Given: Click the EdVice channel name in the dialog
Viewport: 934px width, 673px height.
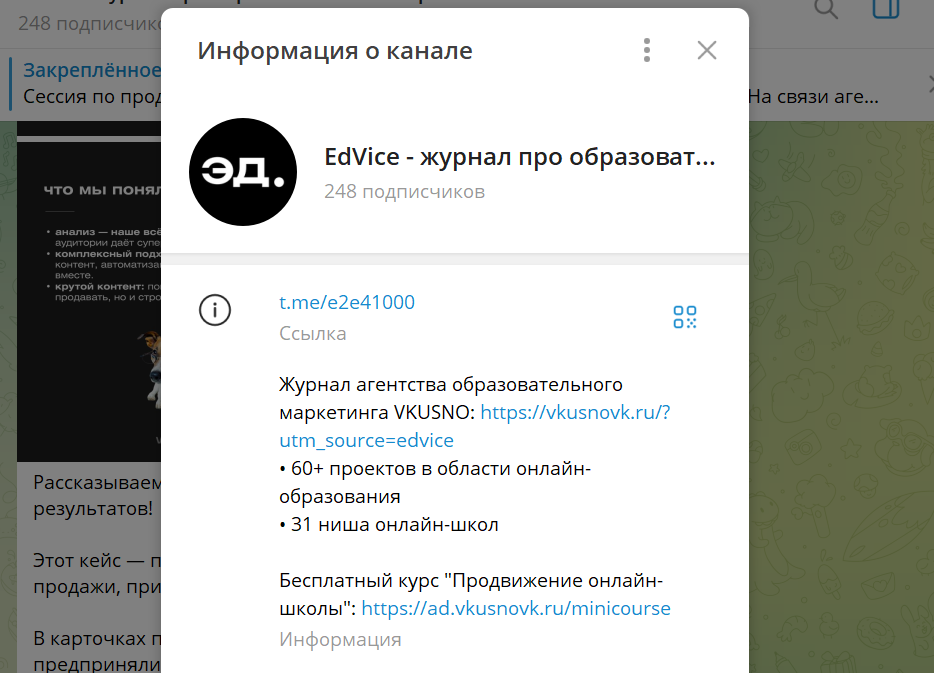Looking at the screenshot, I should coord(519,157).
